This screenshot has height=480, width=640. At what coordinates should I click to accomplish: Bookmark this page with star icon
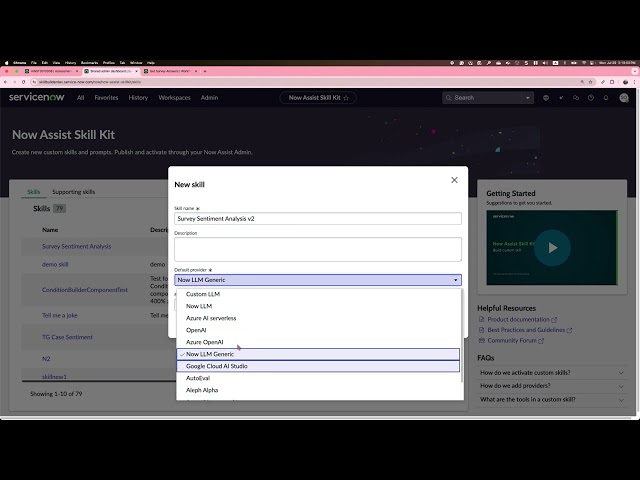590,82
